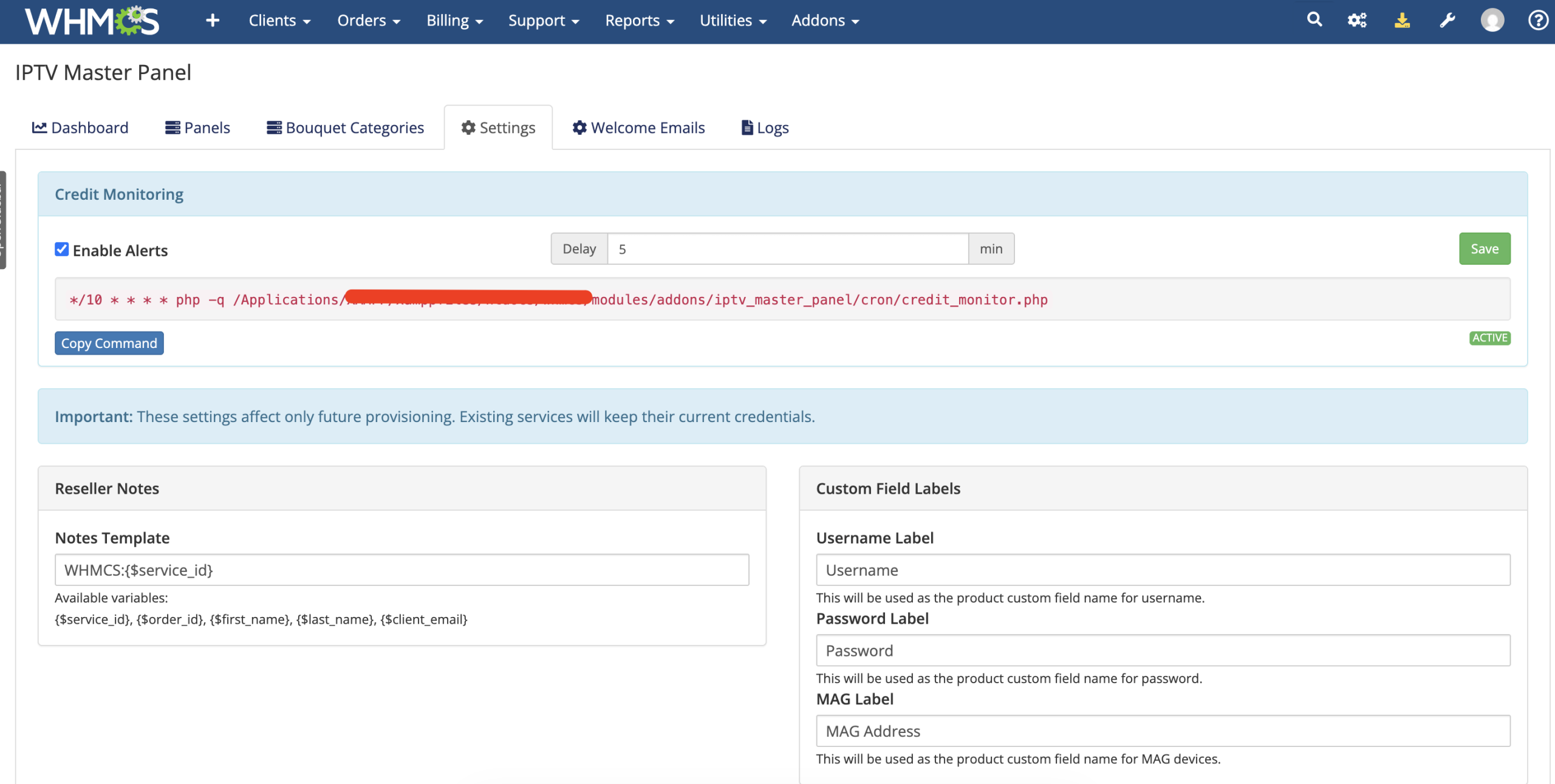Open the wrench setup icon
Viewport: 1555px width, 784px height.
tap(1447, 21)
